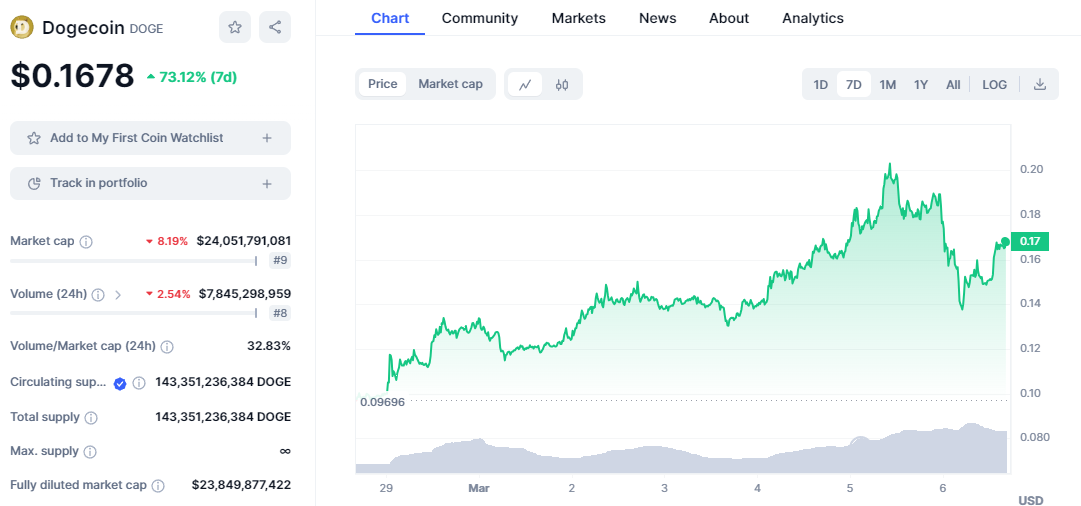Switch to line chart view icon

point(525,85)
